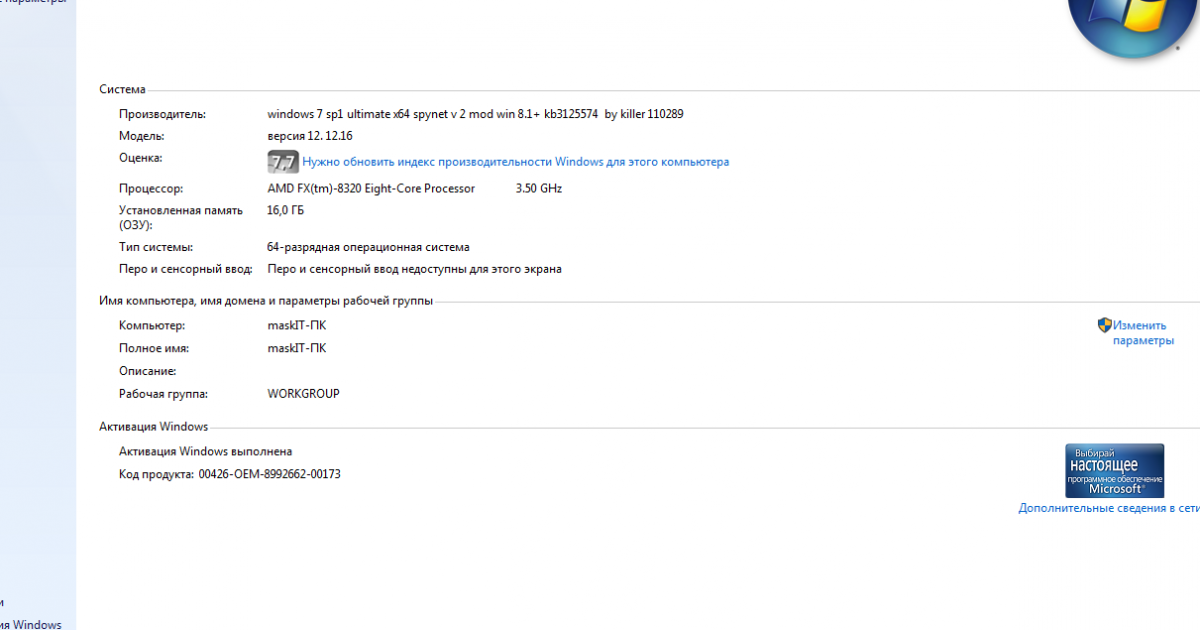Click the Полное имя row value maskIT-ПК
This screenshot has height=630, width=1200.
pos(297,348)
